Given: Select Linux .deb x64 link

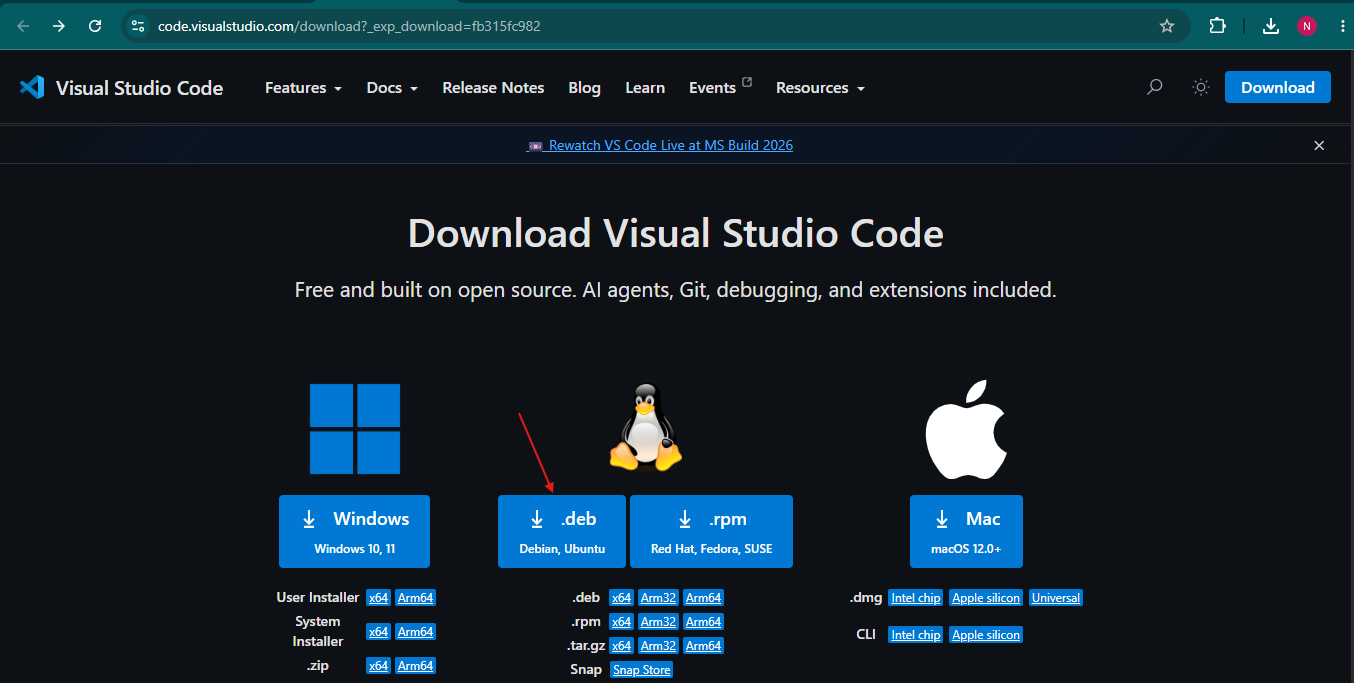Looking at the screenshot, I should [x=621, y=598].
